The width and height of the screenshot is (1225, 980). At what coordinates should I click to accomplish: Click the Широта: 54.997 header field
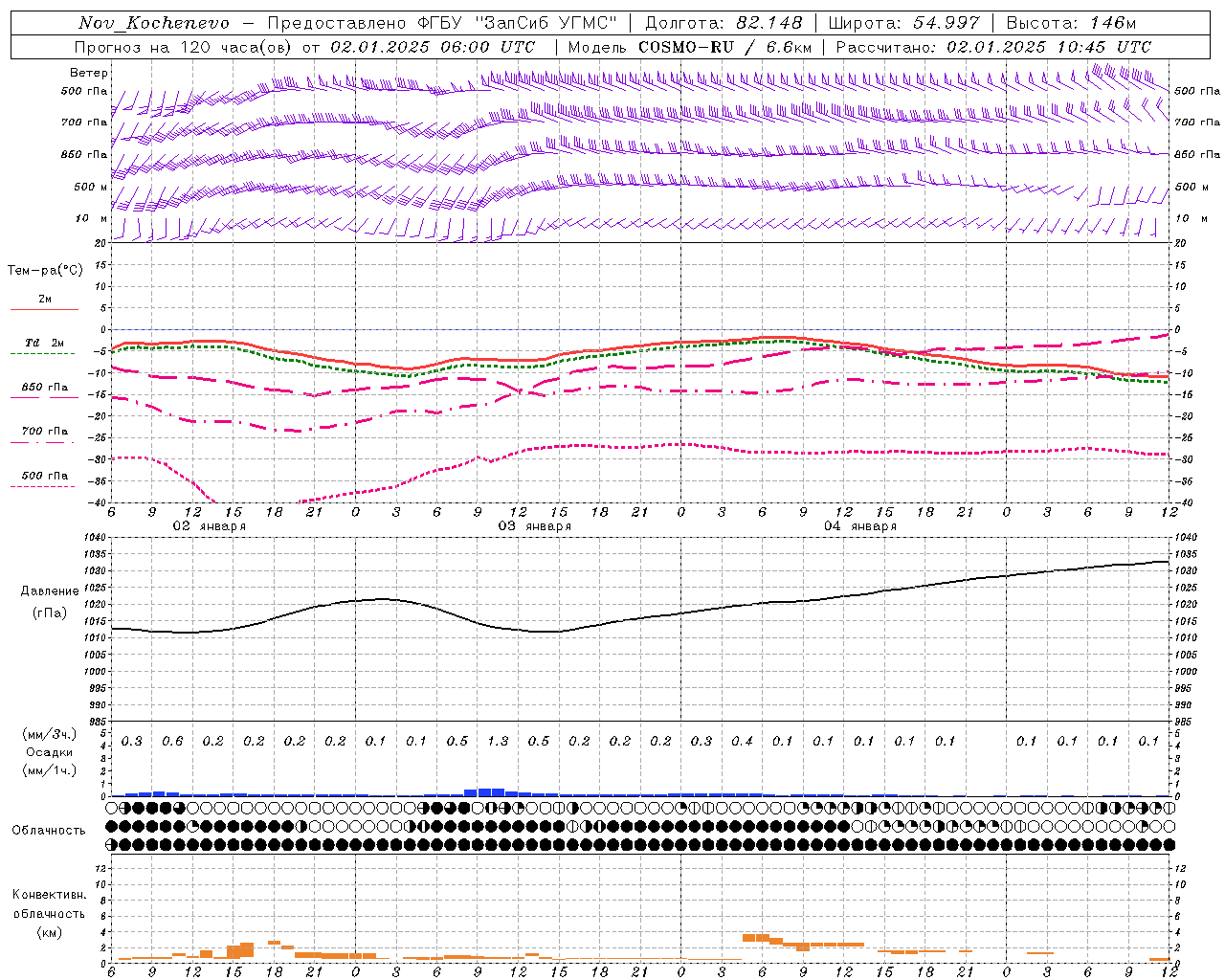coord(904,23)
